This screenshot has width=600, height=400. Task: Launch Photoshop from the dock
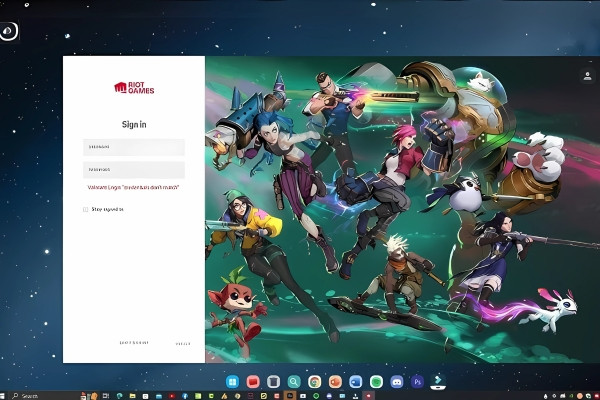click(x=417, y=381)
